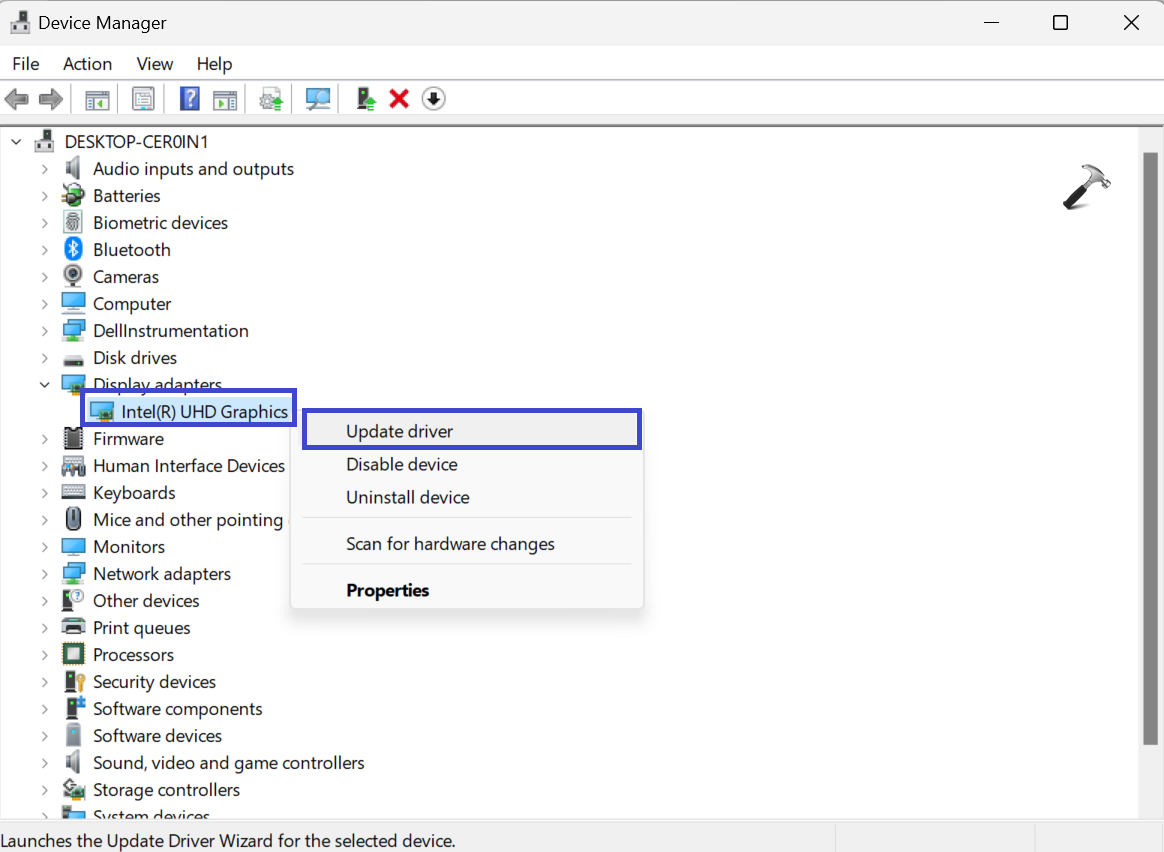Click the Processors chip icon in the tree

(73, 655)
